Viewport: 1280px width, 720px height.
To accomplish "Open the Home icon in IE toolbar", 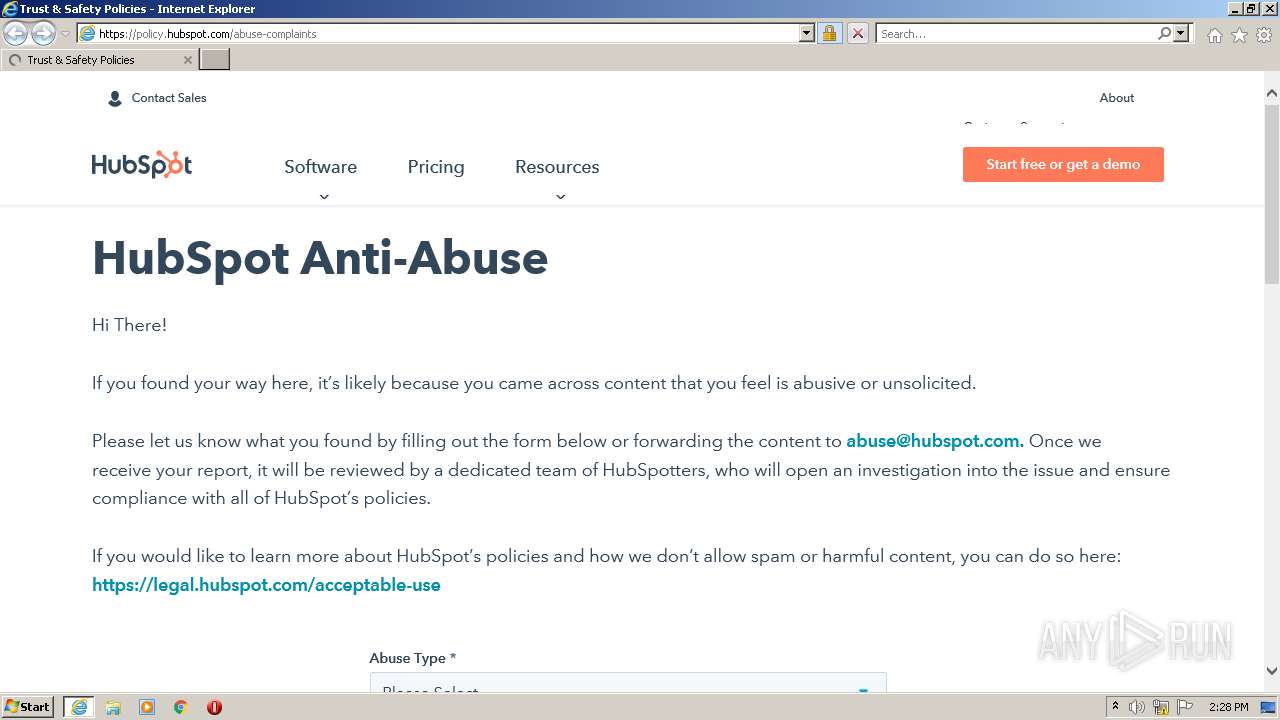I will coord(1214,35).
